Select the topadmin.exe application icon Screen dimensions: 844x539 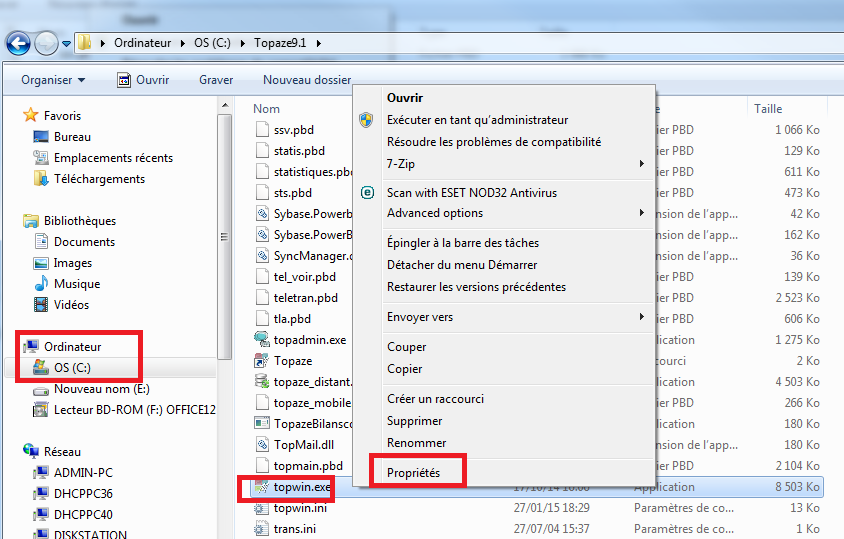(x=262, y=339)
